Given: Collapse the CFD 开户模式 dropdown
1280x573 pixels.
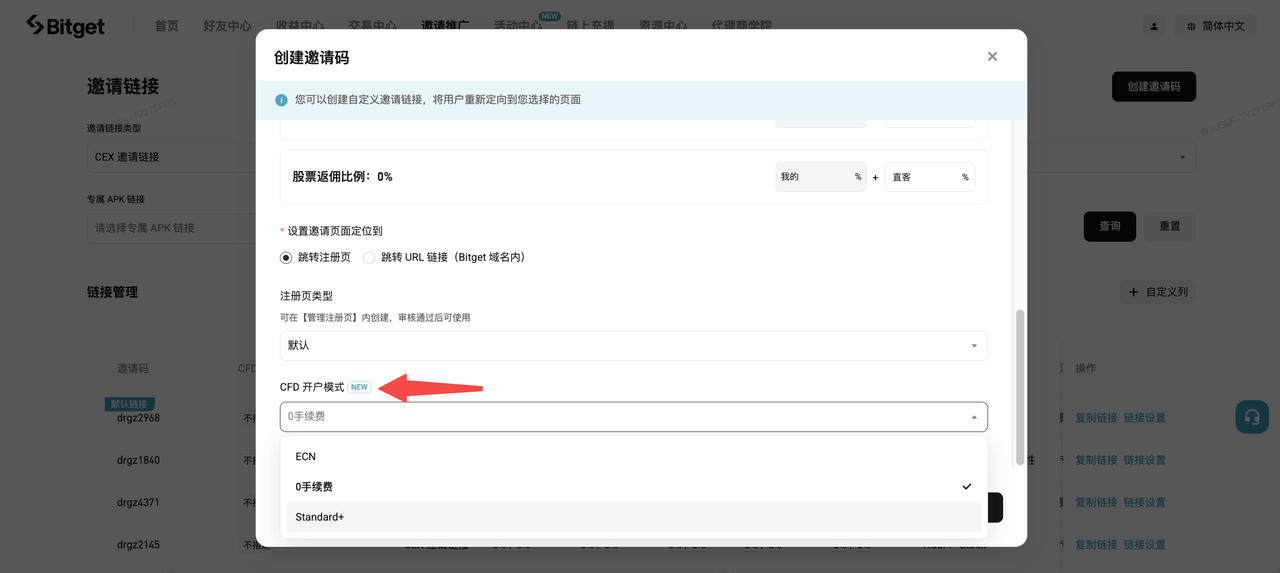Looking at the screenshot, I should (x=633, y=416).
